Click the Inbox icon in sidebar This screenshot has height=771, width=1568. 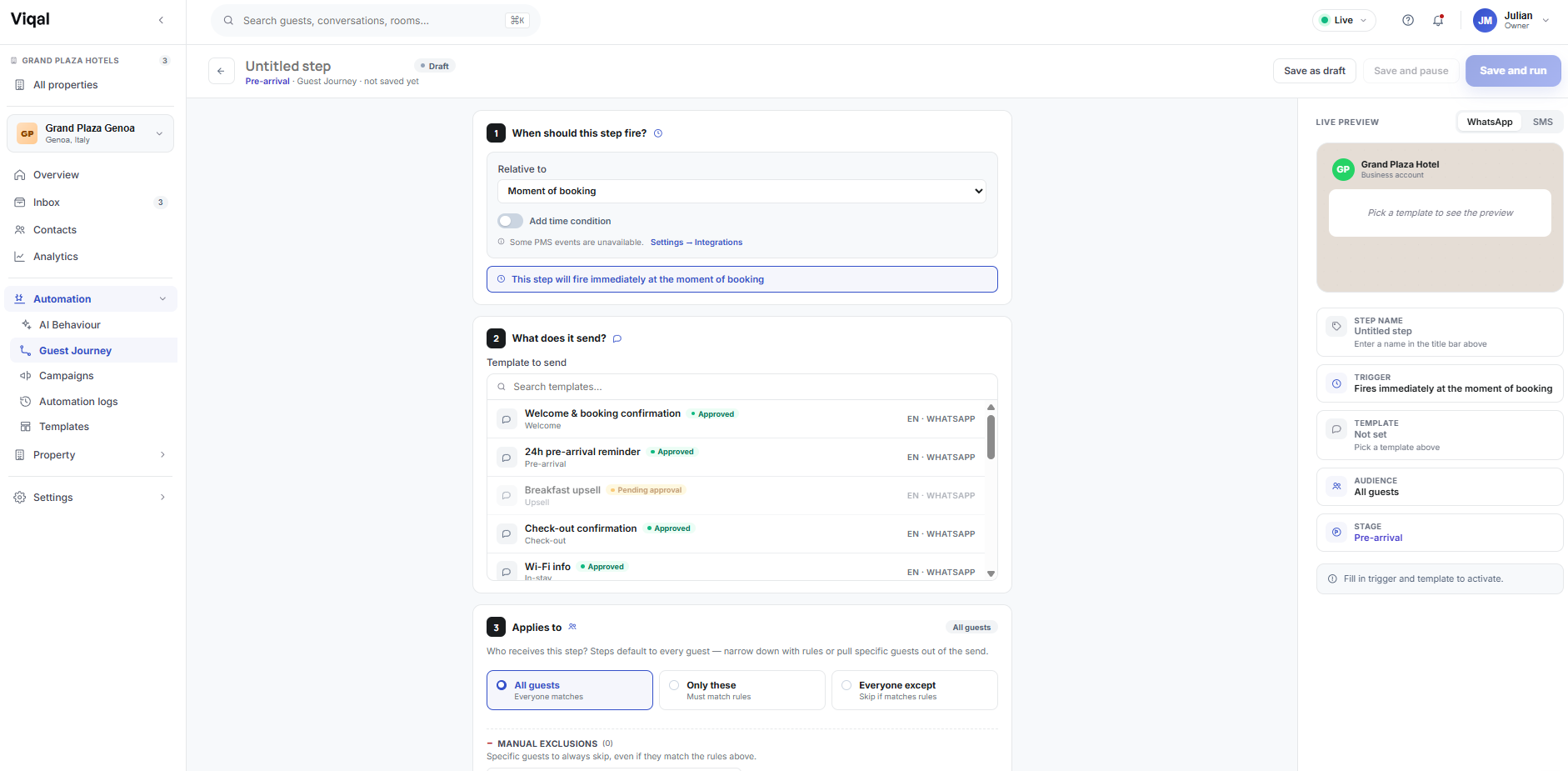click(20, 203)
